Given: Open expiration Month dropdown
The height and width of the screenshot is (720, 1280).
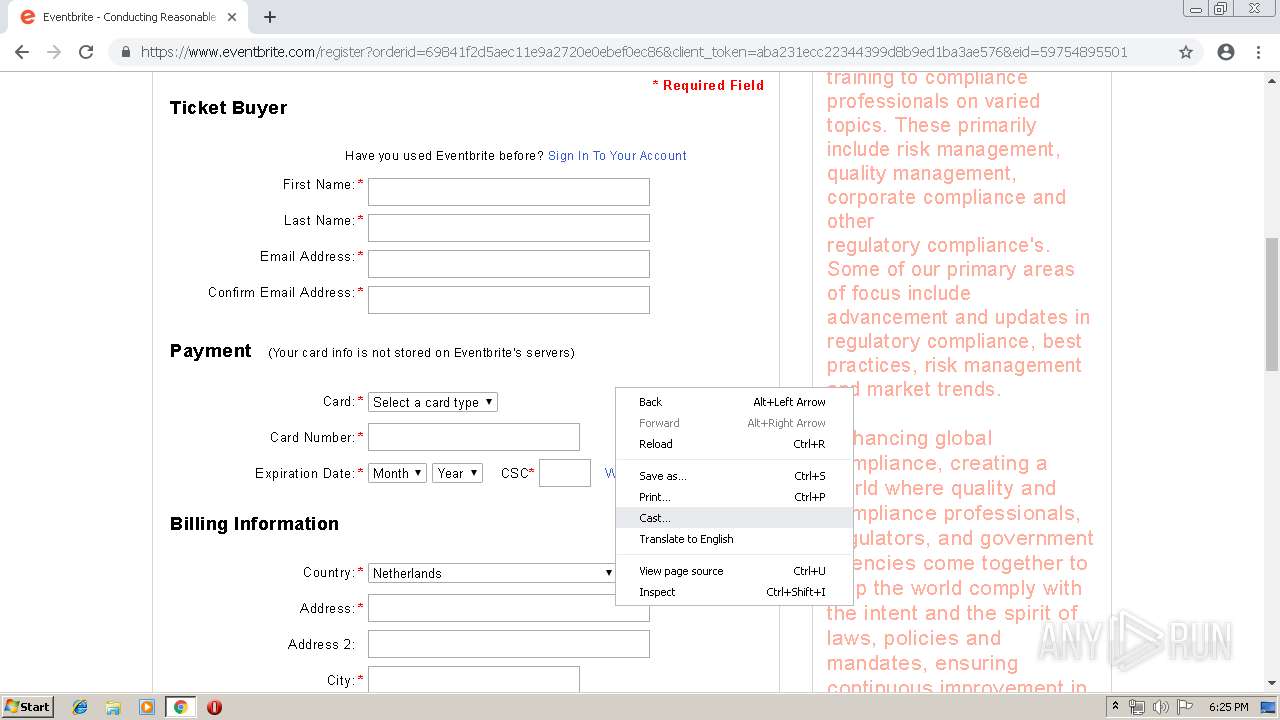Looking at the screenshot, I should click(398, 473).
